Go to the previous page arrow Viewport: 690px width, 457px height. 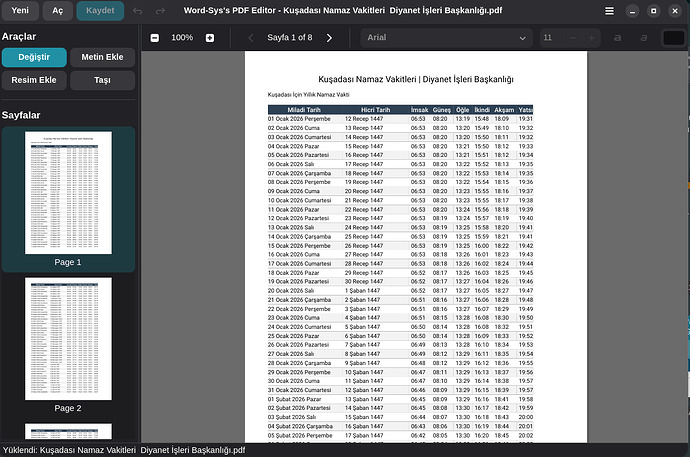tap(251, 38)
